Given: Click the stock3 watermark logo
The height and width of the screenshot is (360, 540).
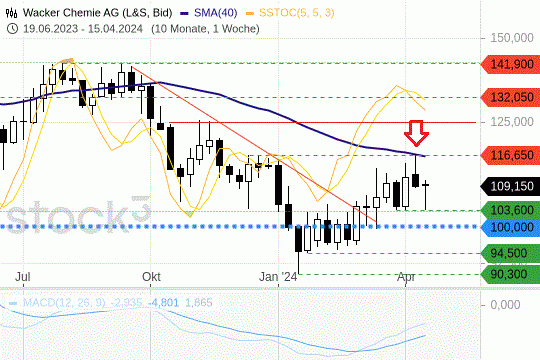Looking at the screenshot, I should pyautogui.click(x=79, y=214).
